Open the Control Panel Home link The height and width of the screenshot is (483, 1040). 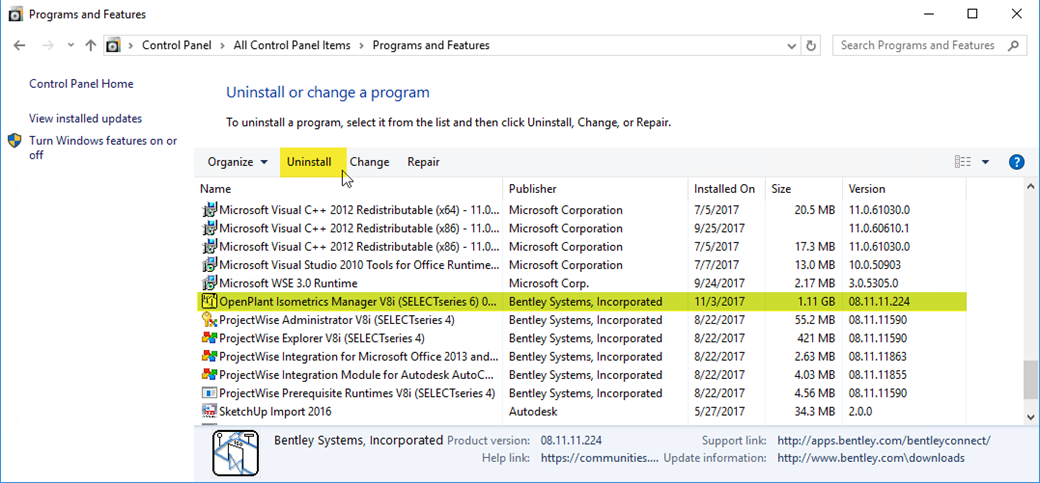81,84
